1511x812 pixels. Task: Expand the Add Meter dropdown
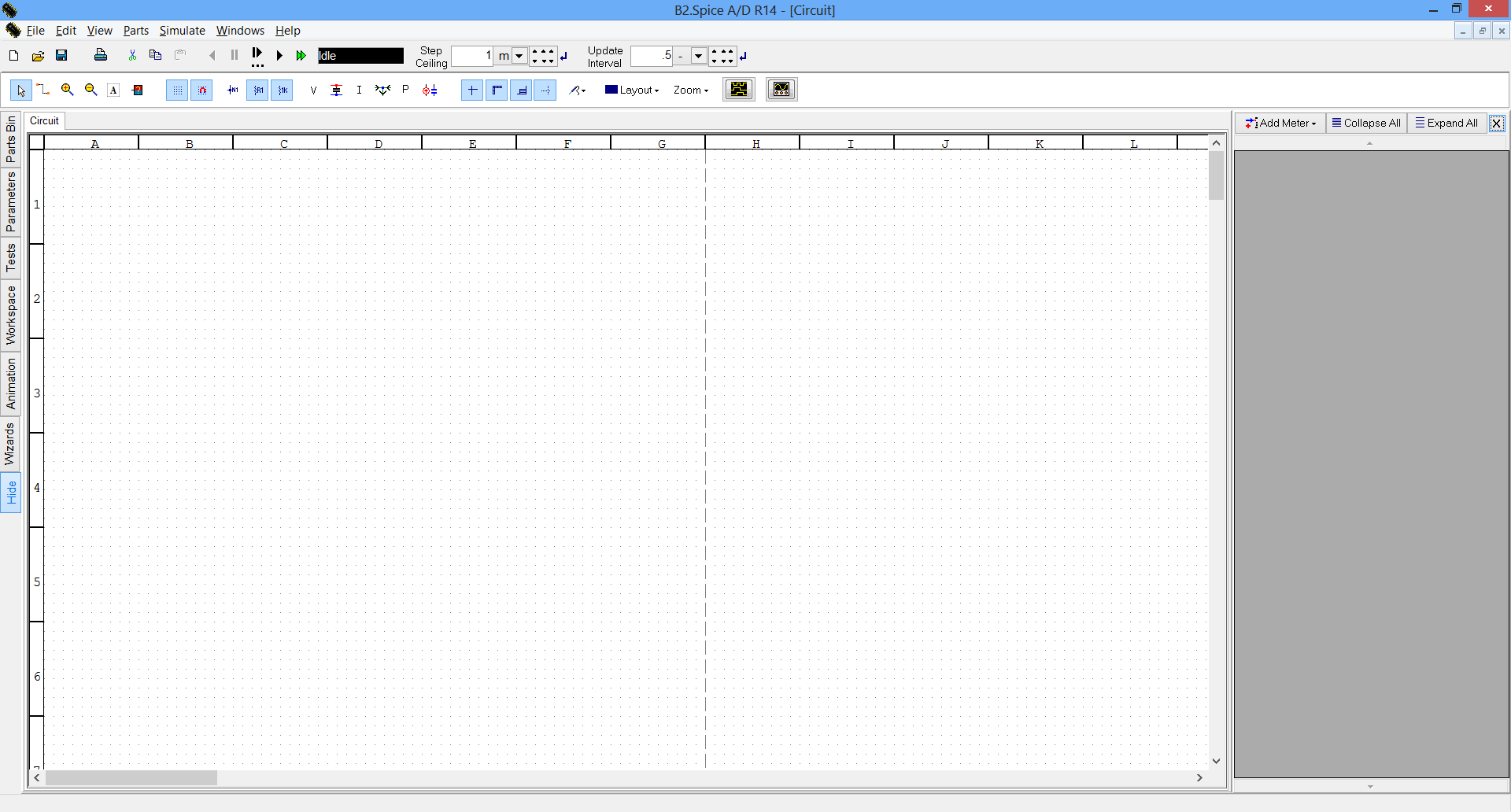click(1280, 123)
